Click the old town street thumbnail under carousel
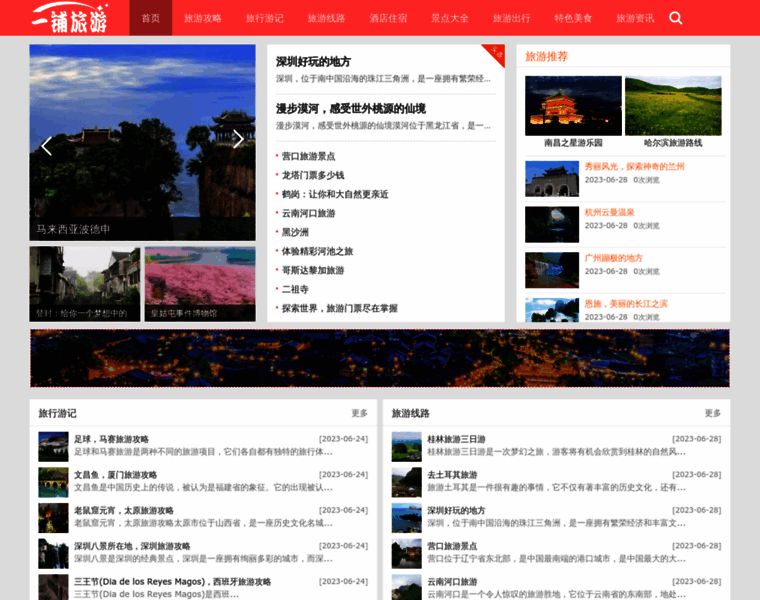 [x=85, y=284]
